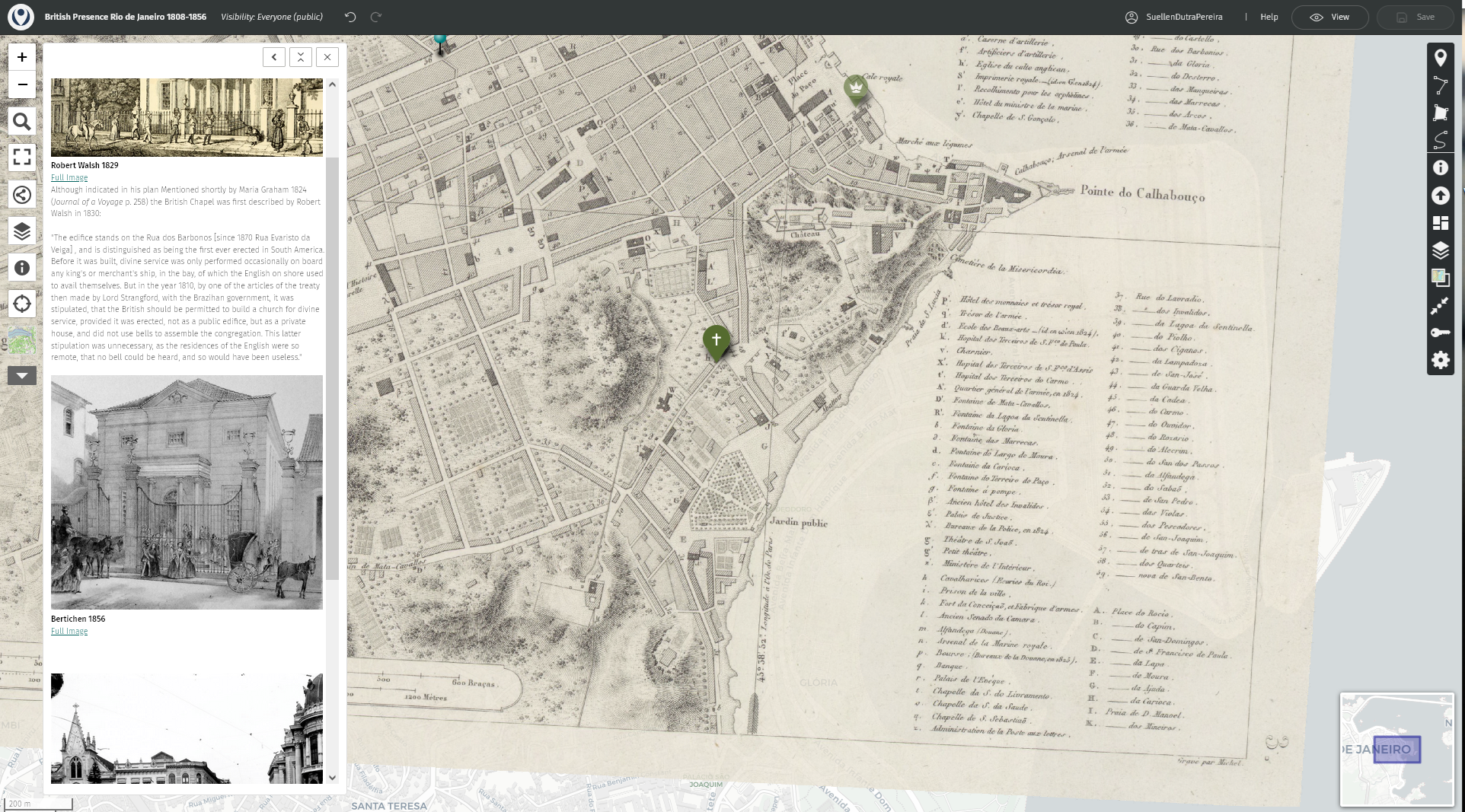Click the share map icon
Image resolution: width=1465 pixels, height=812 pixels.
22,195
